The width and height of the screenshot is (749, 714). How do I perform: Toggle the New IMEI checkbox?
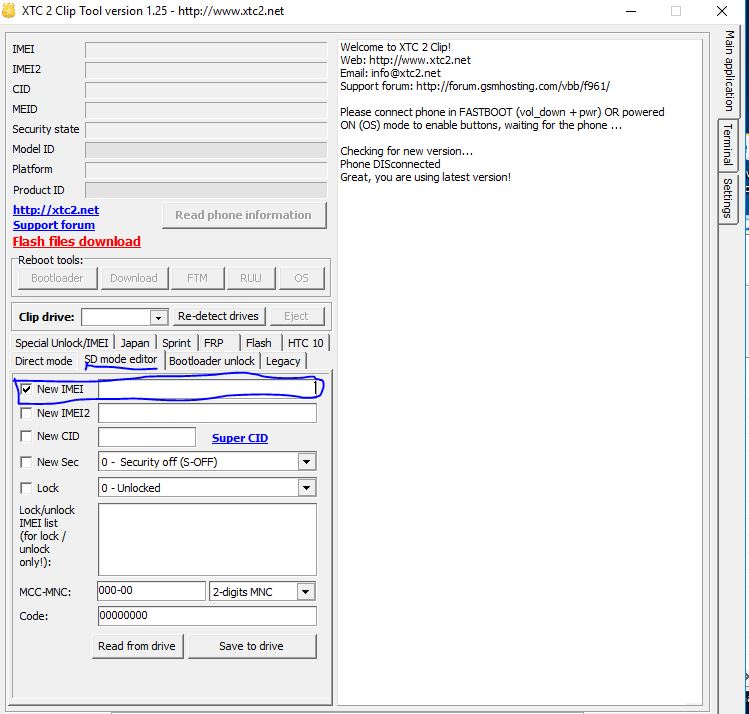coord(26,389)
